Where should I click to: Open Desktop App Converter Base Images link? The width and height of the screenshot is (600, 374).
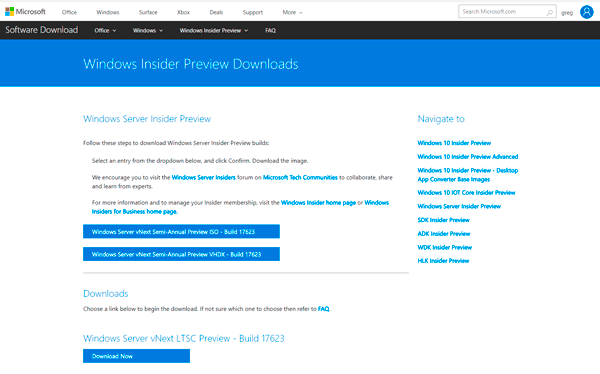point(468,175)
